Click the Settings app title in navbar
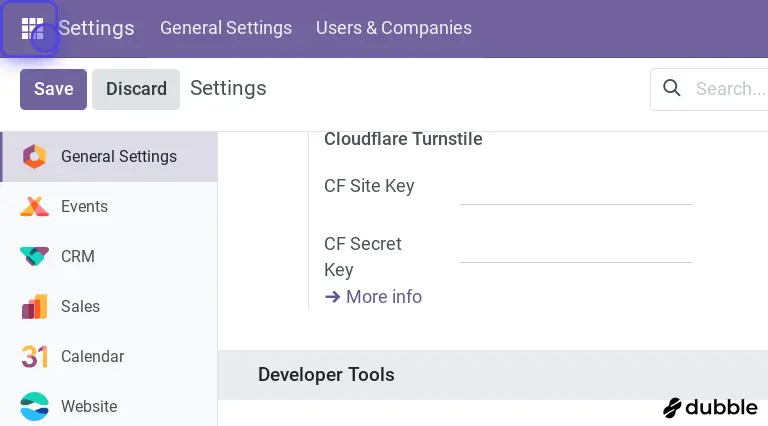Image resolution: width=768 pixels, height=426 pixels. [96, 28]
